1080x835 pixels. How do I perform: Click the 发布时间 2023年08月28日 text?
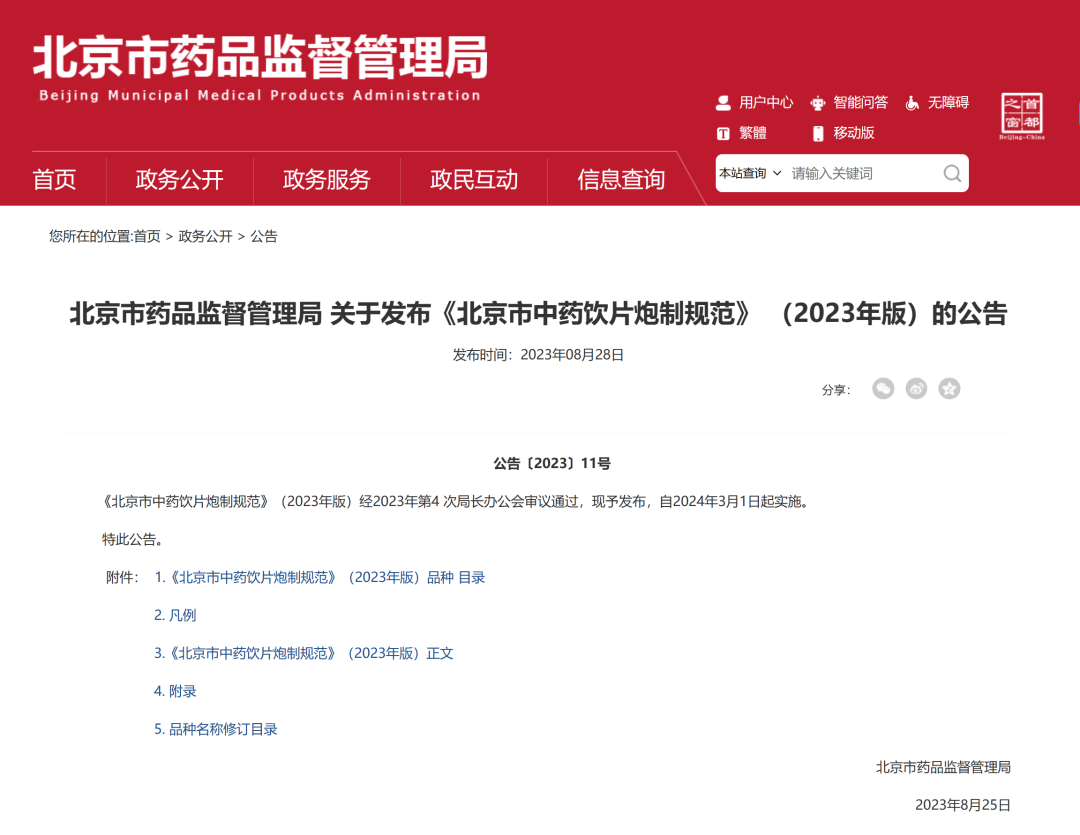point(538,355)
